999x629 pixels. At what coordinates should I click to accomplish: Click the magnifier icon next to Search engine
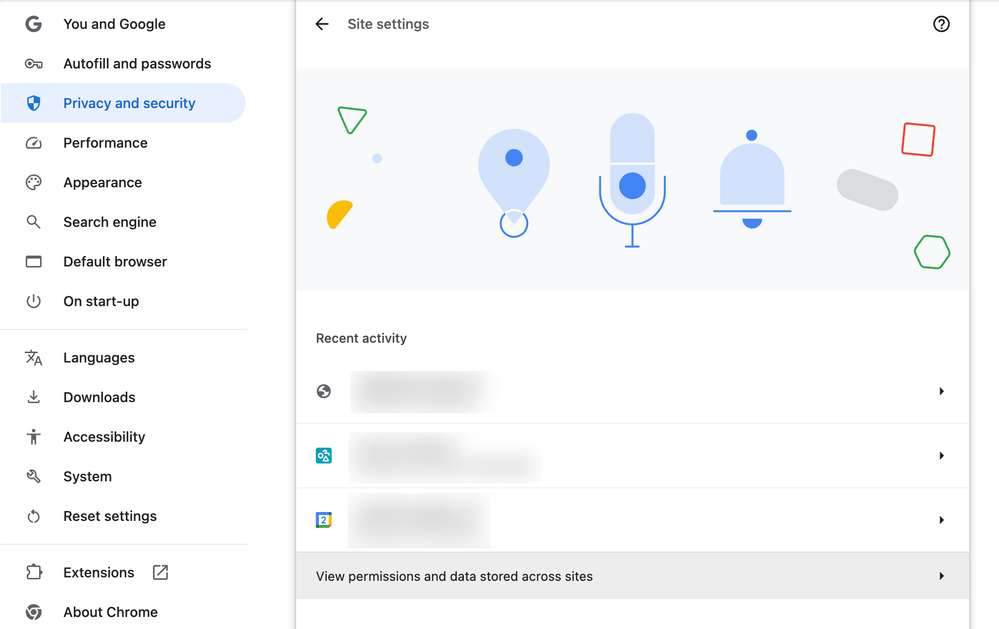pos(33,222)
